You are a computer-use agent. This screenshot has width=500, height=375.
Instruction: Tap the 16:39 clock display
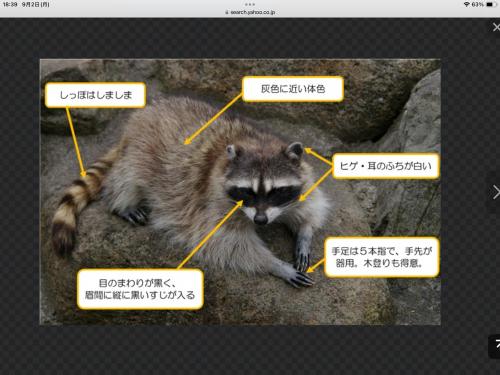point(10,5)
